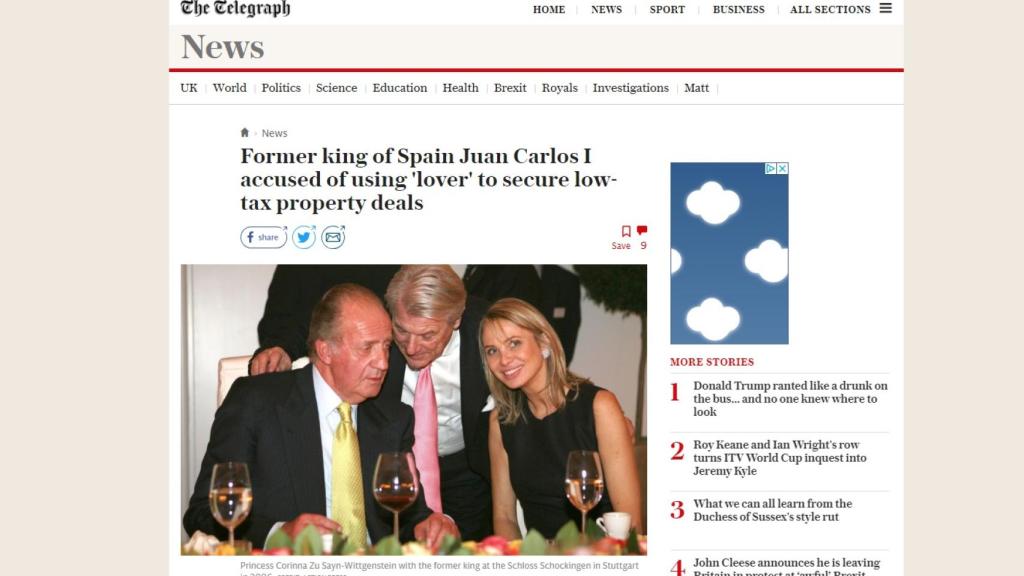Open the Matt cartoons section
Viewport: 1024px width, 576px height.
(696, 88)
